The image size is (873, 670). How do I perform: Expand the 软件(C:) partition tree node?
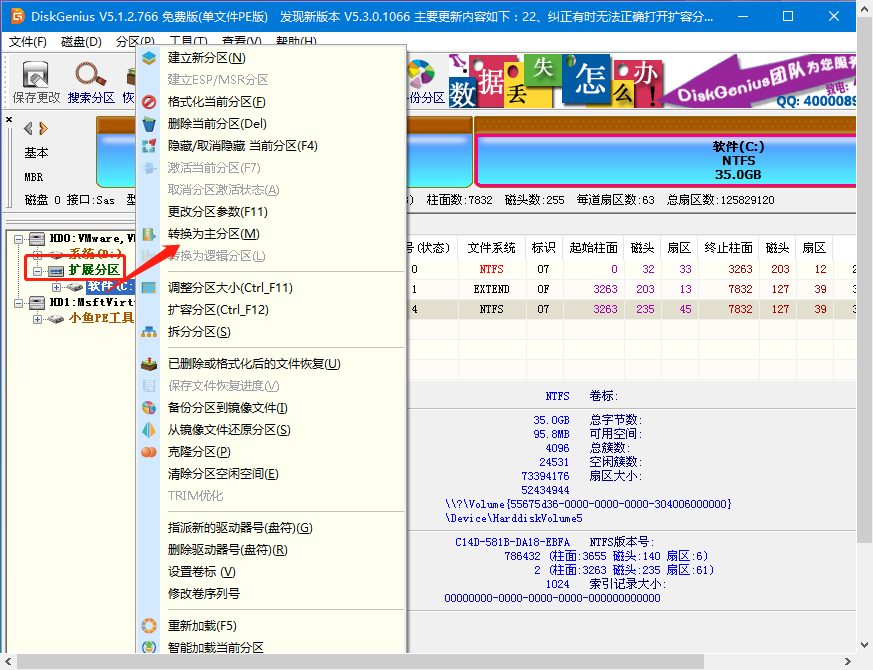click(x=56, y=287)
